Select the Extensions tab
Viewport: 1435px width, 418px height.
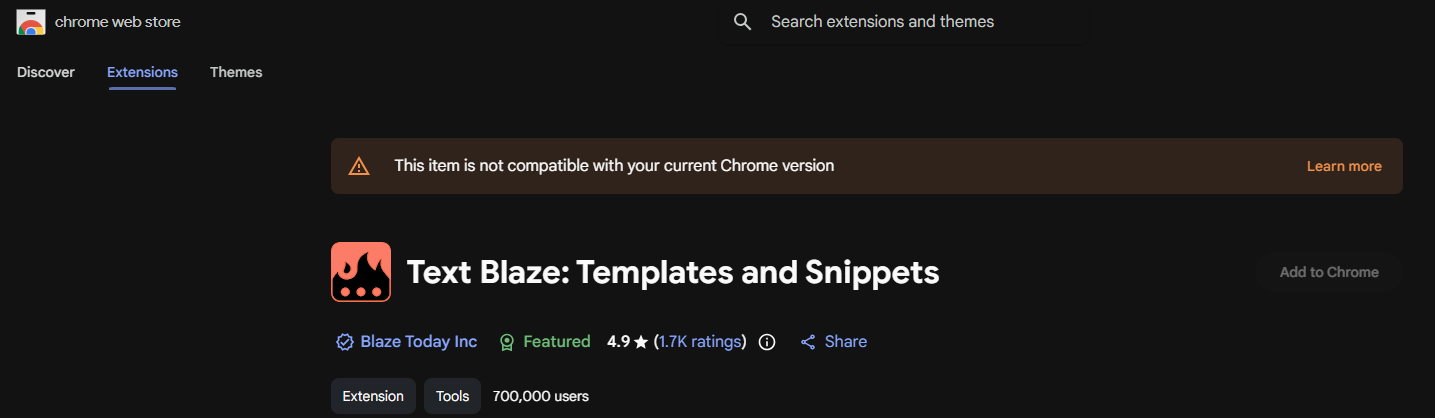[142, 72]
